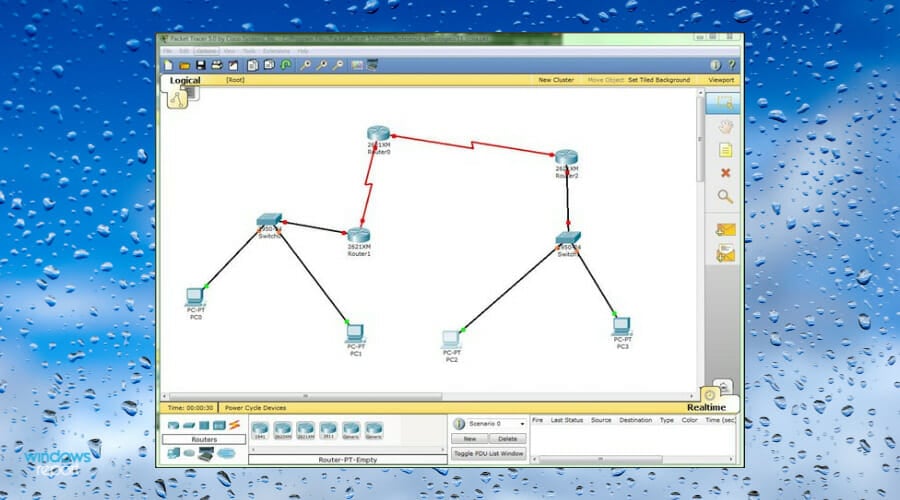Open network information with the 'i' icon
This screenshot has height=500, width=900.
tap(715, 65)
